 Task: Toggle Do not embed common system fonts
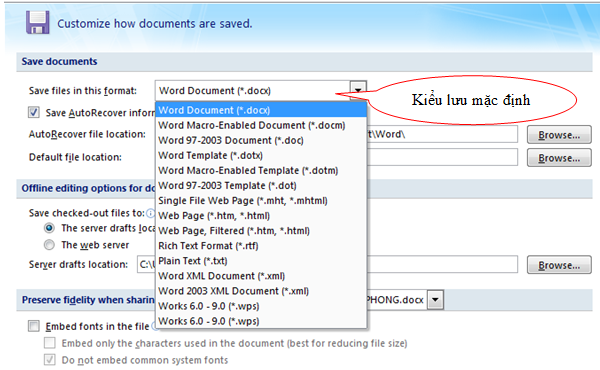[49, 360]
